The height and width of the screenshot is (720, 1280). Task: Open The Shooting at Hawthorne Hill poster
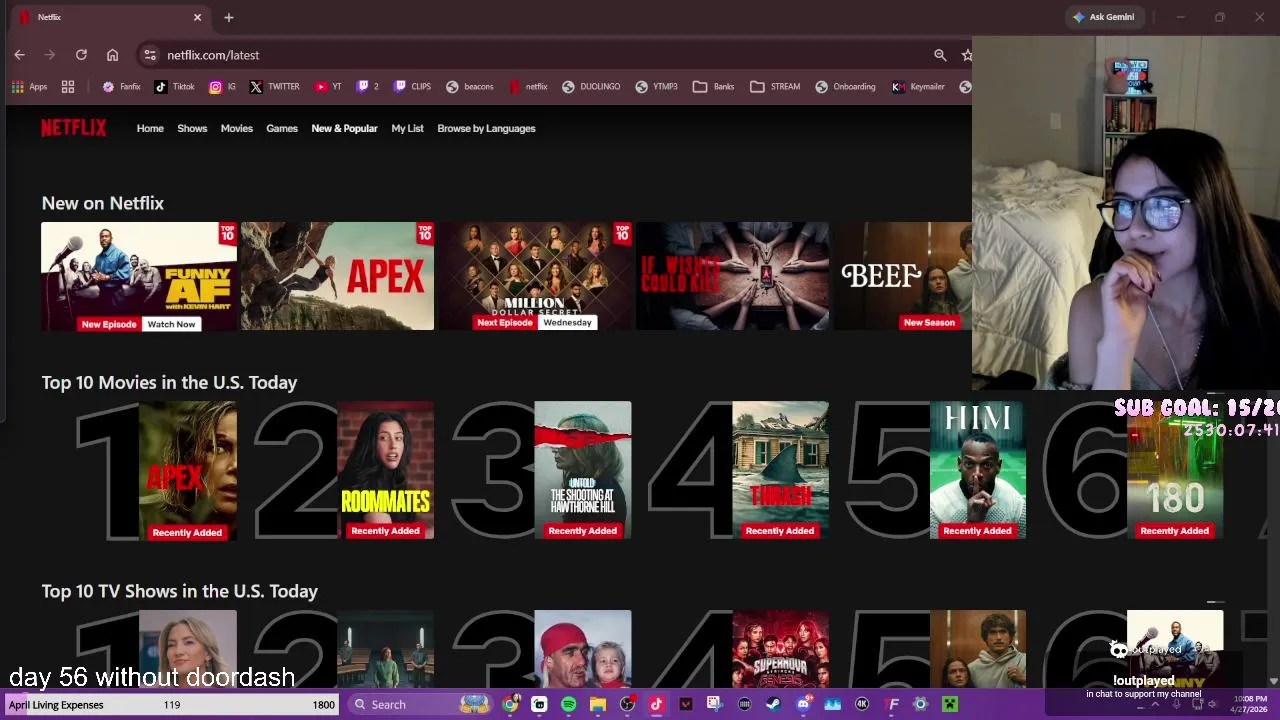click(583, 470)
